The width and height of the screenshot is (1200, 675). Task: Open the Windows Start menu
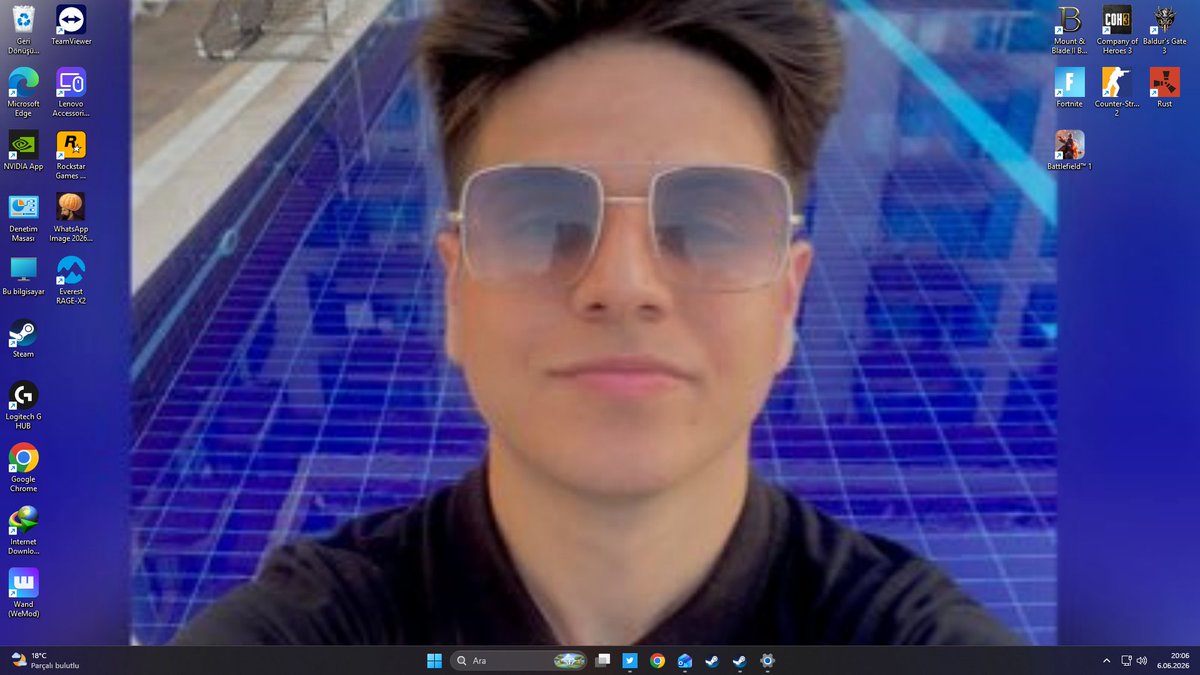[x=435, y=660]
